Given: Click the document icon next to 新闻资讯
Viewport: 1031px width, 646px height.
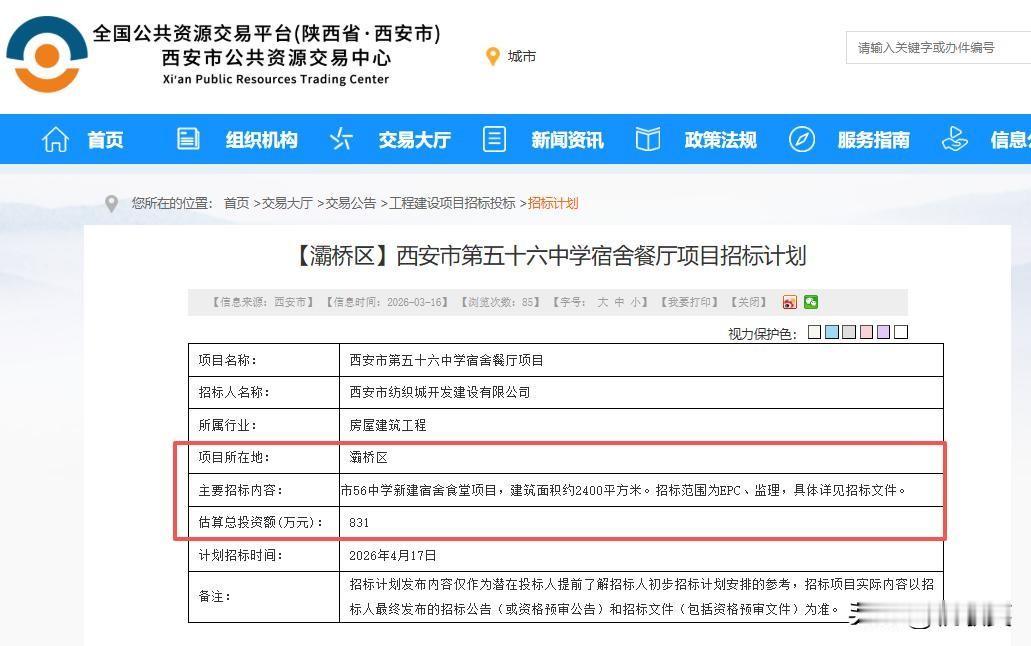Looking at the screenshot, I should pyautogui.click(x=494, y=140).
